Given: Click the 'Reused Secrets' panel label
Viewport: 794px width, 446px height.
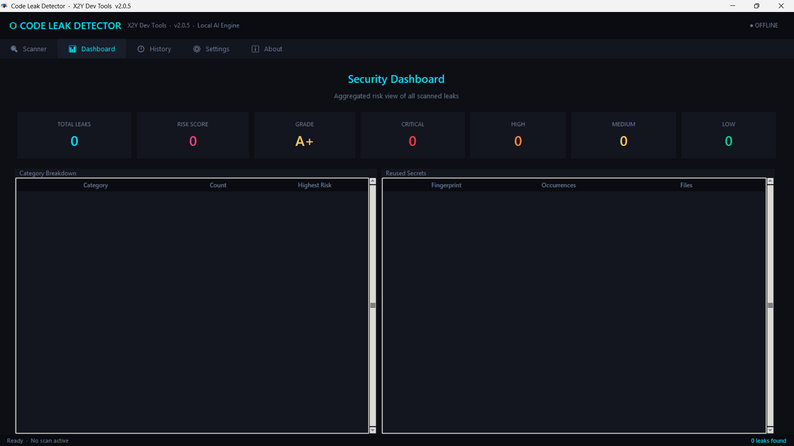Looking at the screenshot, I should pyautogui.click(x=406, y=173).
